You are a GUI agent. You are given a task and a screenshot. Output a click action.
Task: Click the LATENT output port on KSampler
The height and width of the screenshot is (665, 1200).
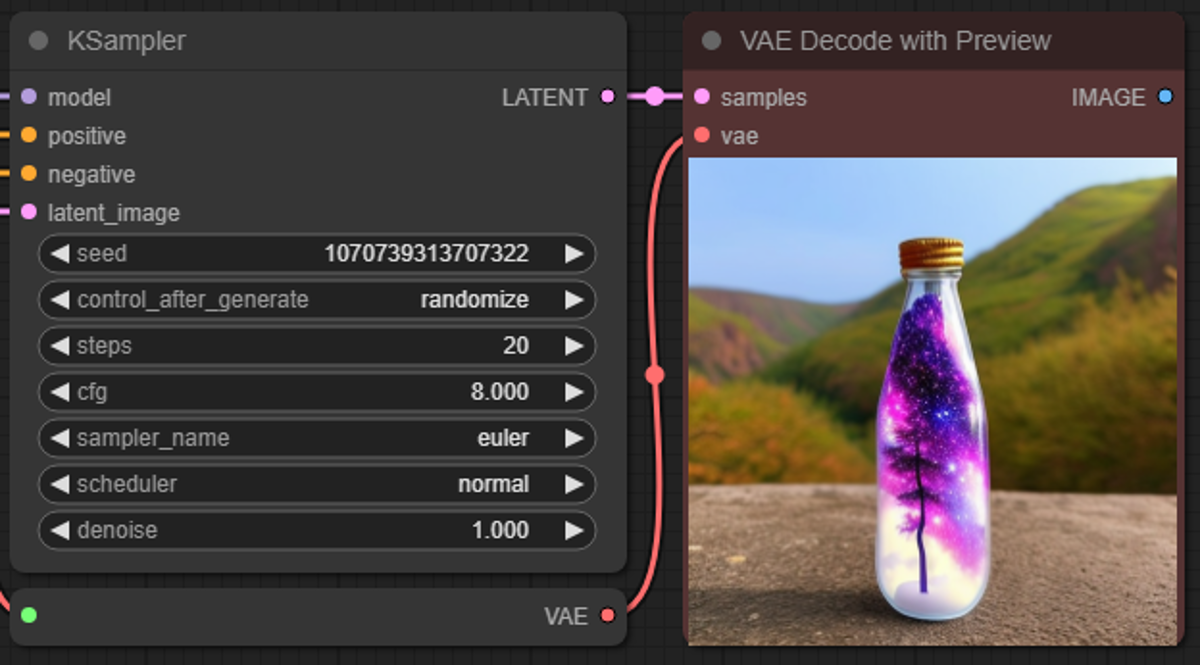point(606,97)
